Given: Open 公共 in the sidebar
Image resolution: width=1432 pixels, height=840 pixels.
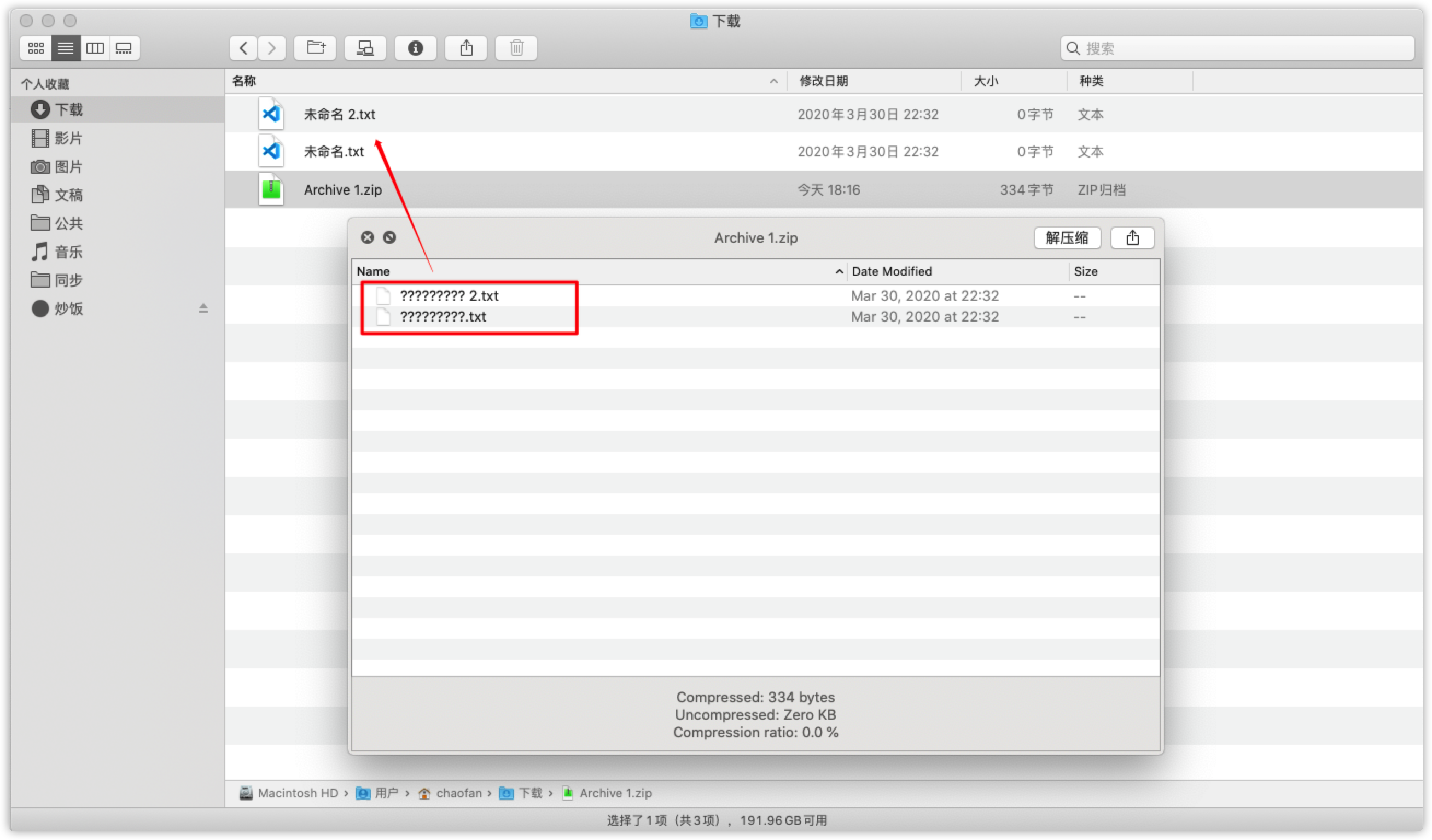Looking at the screenshot, I should pyautogui.click(x=118, y=223).
